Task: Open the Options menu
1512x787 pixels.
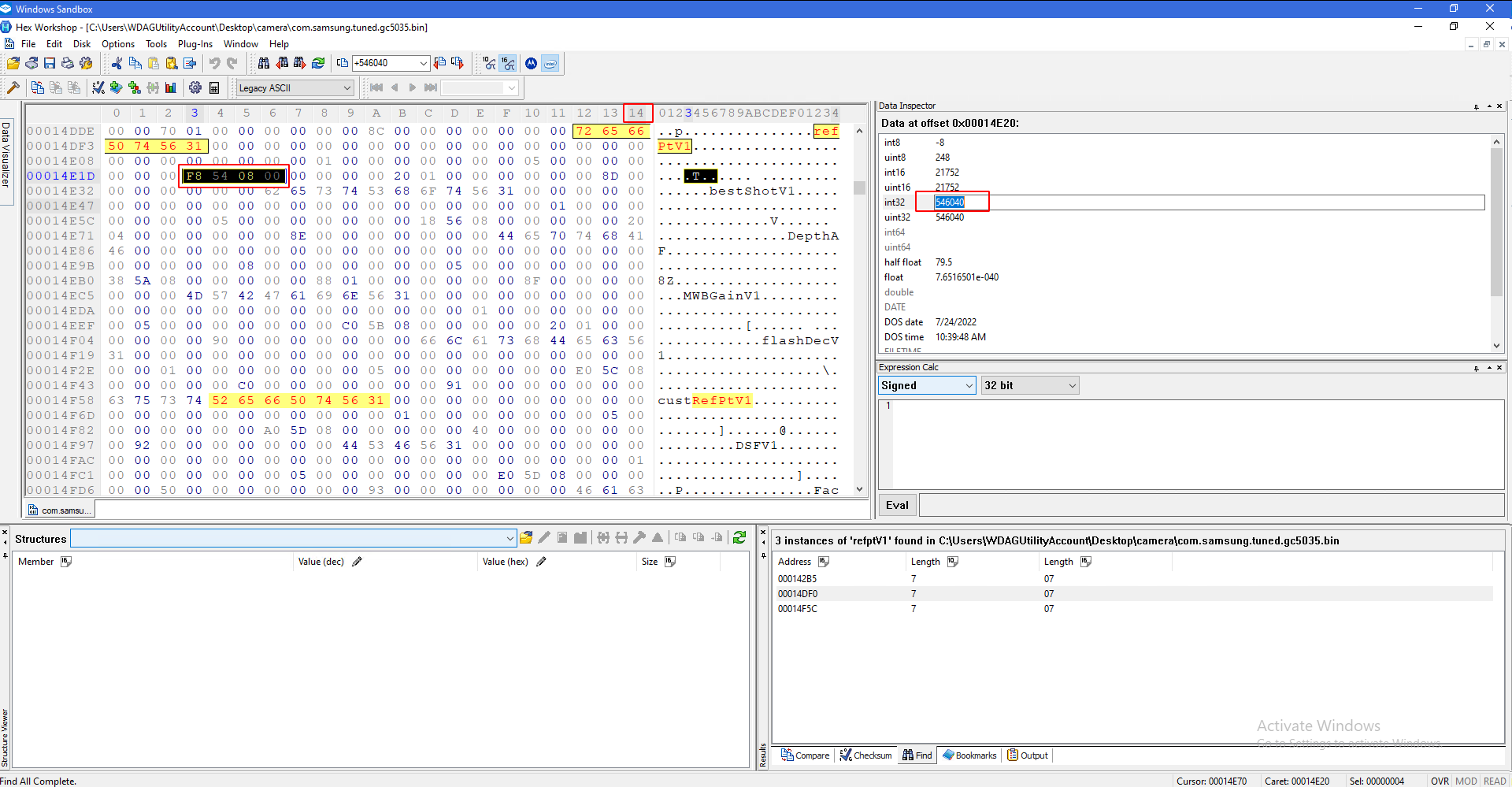Action: coord(118,44)
